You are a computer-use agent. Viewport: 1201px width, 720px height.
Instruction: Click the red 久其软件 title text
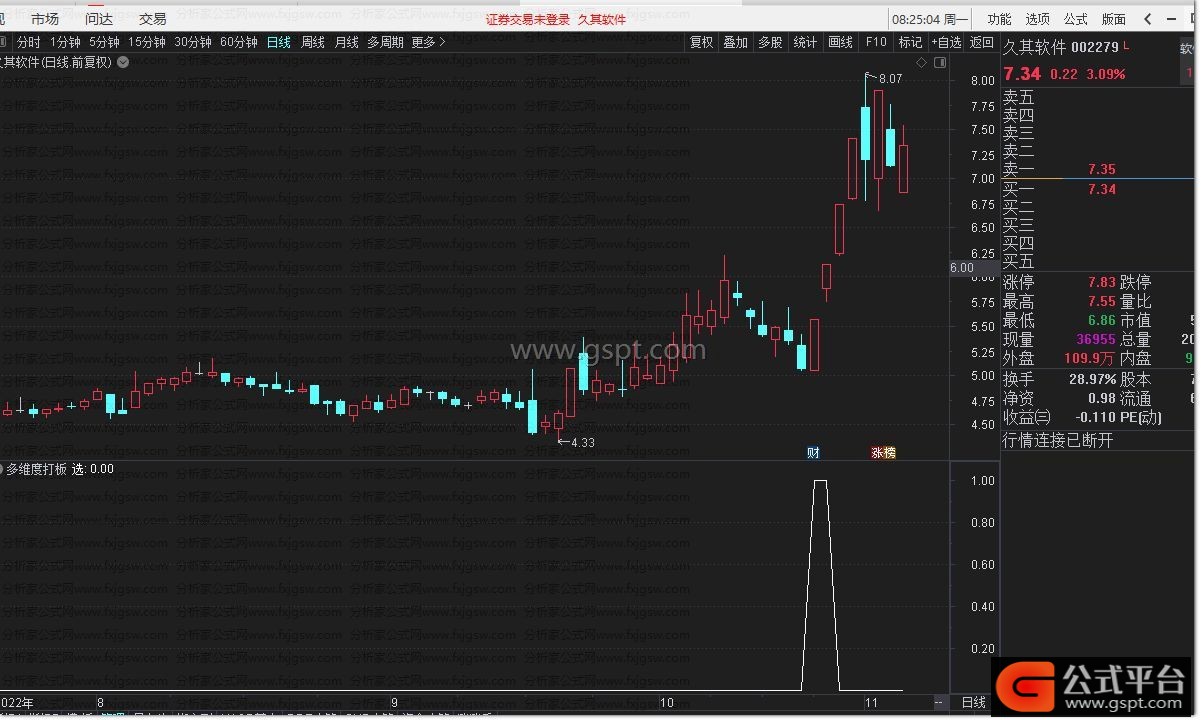point(602,20)
